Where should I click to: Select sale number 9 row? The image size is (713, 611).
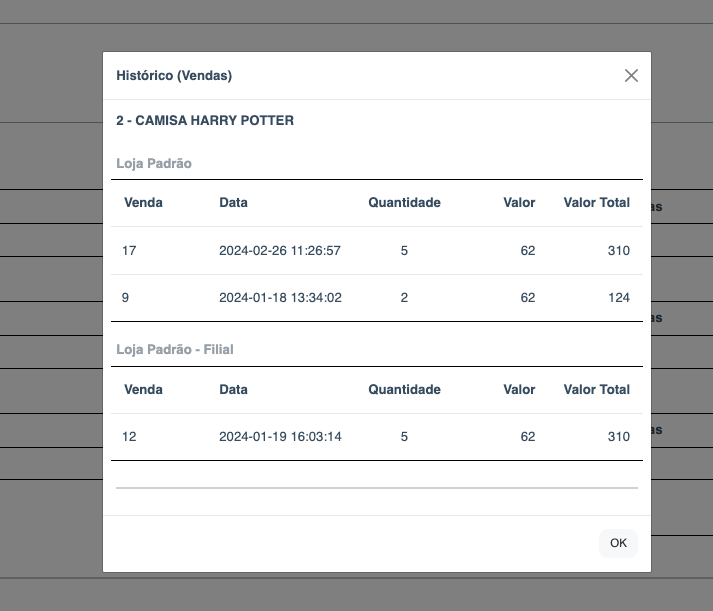[x=126, y=297]
